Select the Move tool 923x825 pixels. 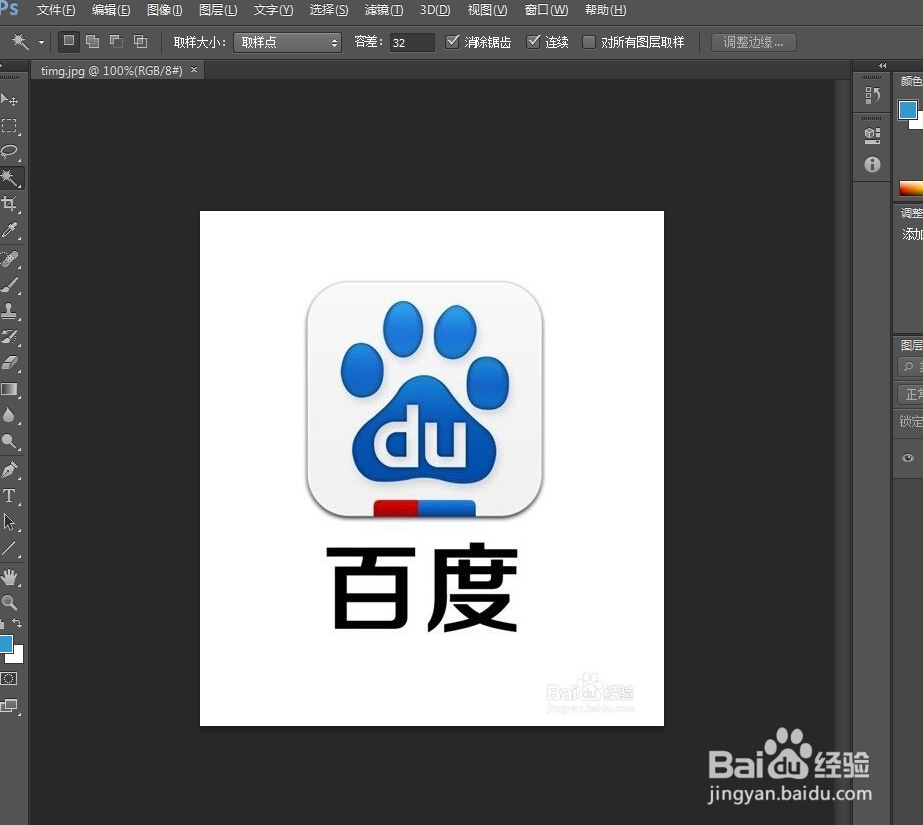[x=9, y=99]
